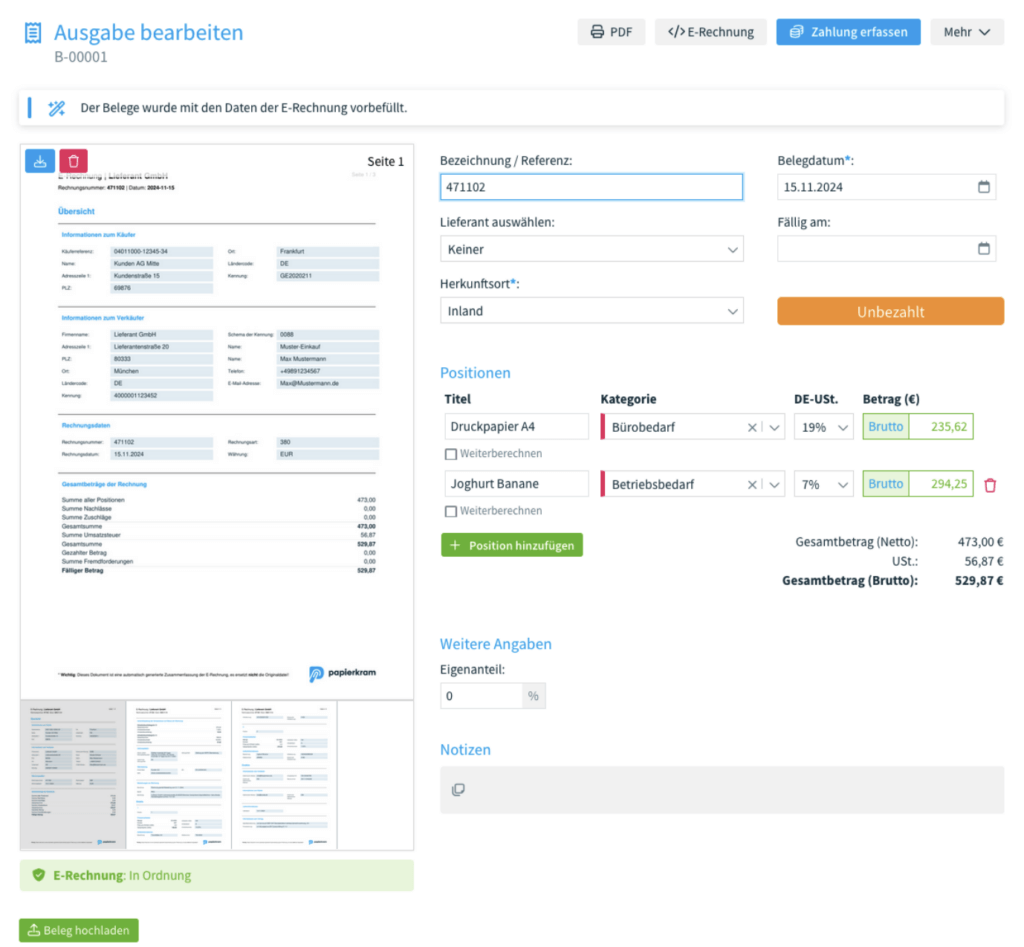Viewport: 1024px width, 947px height.
Task: Click the orange Unbezahlt status bar
Action: point(890,311)
